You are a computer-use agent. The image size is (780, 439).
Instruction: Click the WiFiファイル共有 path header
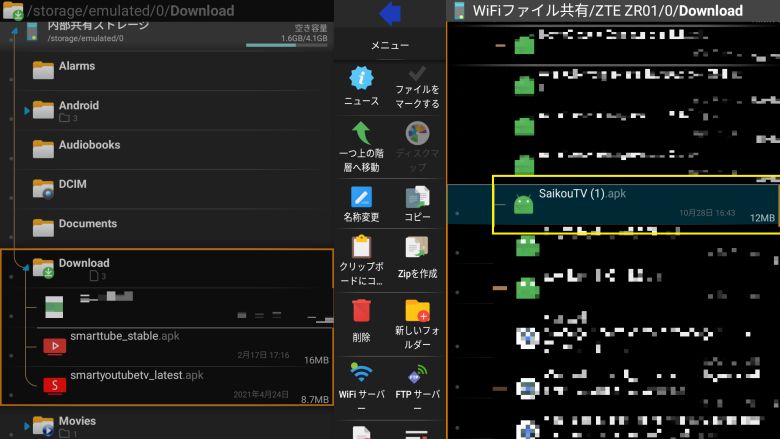pos(607,10)
